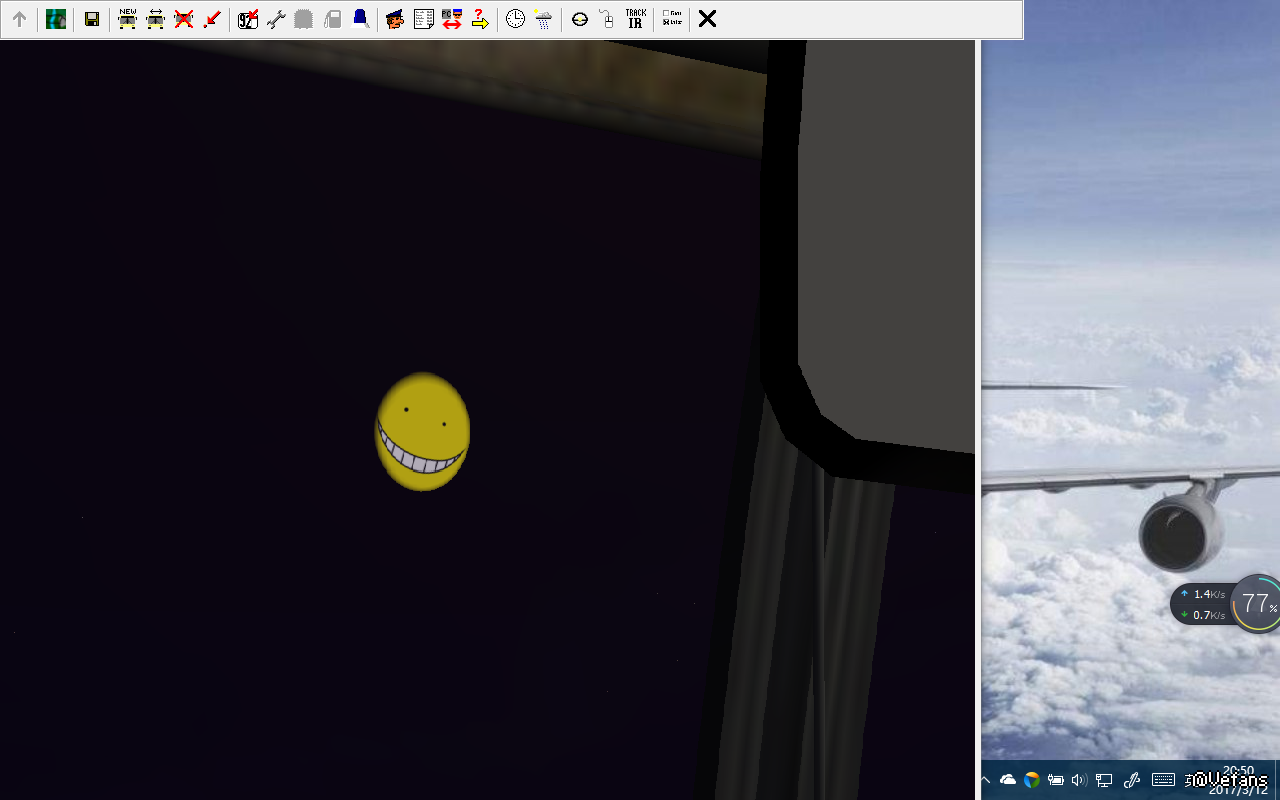
Task: Toggle the TrackIR button
Action: [635, 19]
